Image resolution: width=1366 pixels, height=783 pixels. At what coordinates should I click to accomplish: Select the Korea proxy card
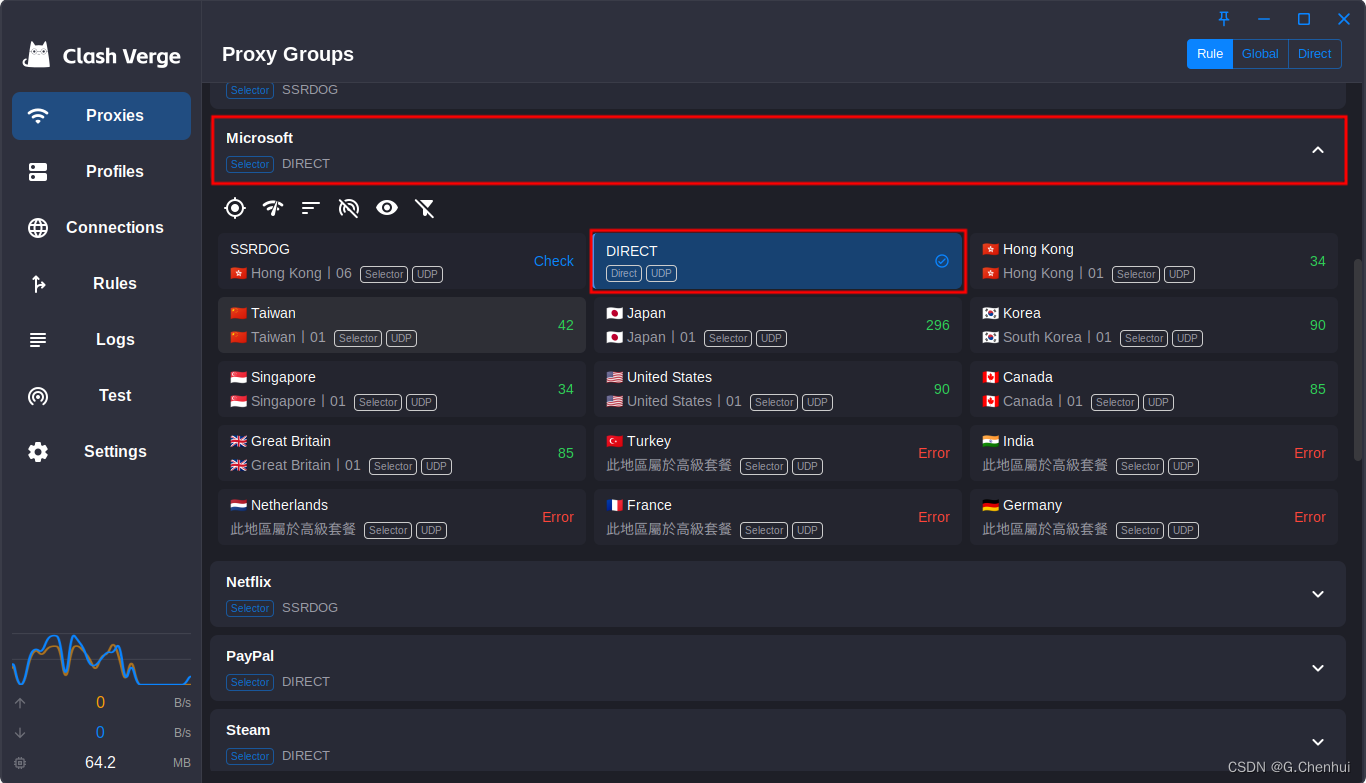click(x=1154, y=325)
